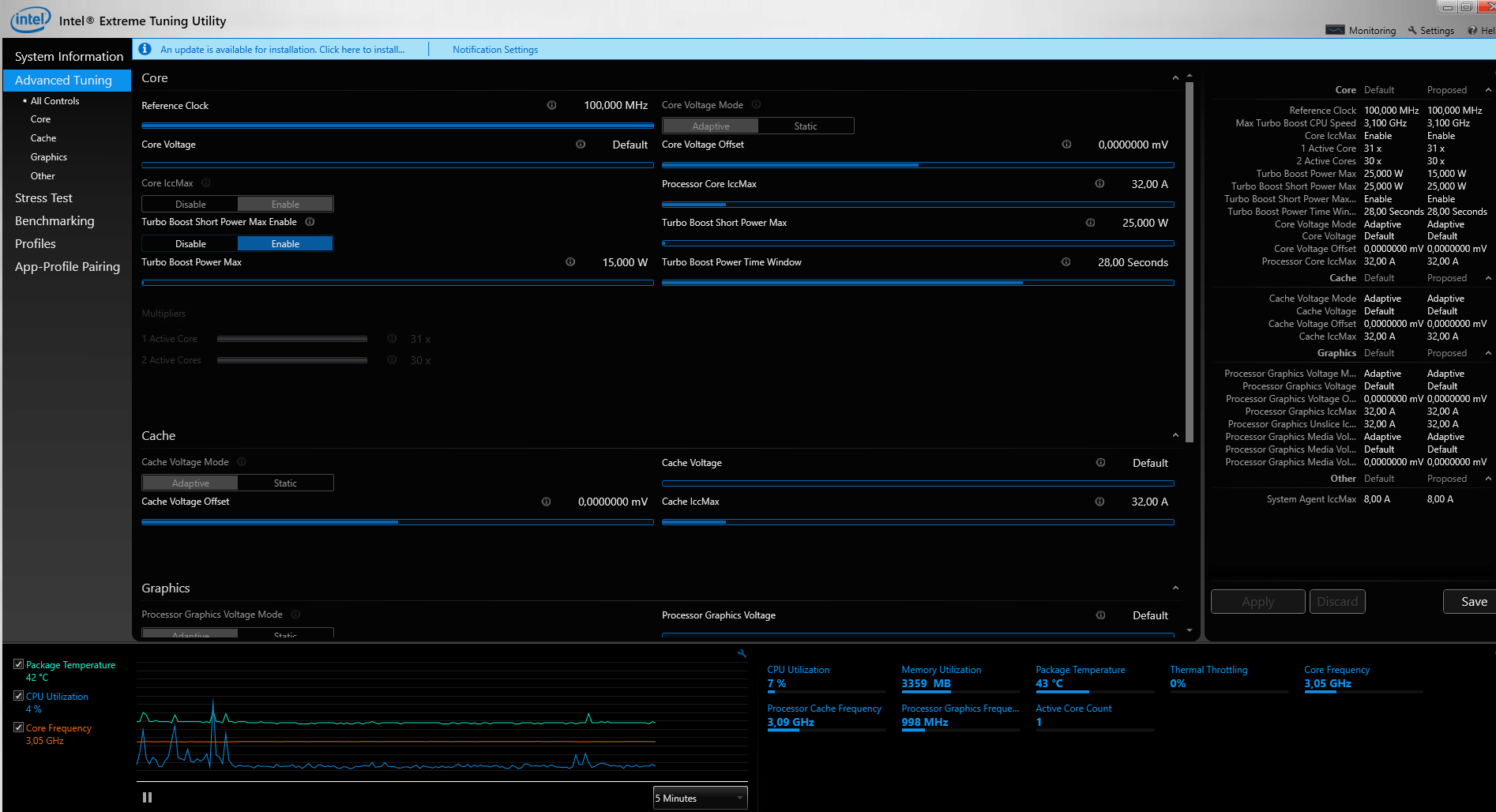The width and height of the screenshot is (1496, 812).
Task: Open the Notification Settings link
Action: click(495, 50)
